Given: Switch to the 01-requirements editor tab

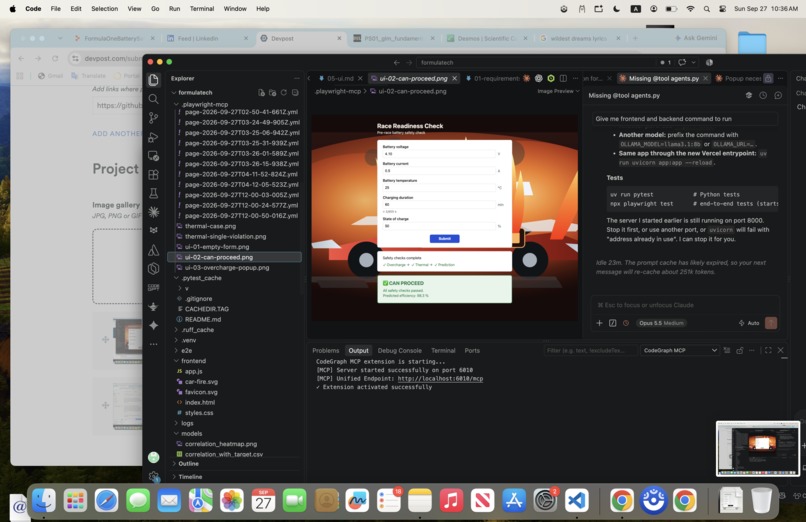Looking at the screenshot, I should [x=496, y=78].
